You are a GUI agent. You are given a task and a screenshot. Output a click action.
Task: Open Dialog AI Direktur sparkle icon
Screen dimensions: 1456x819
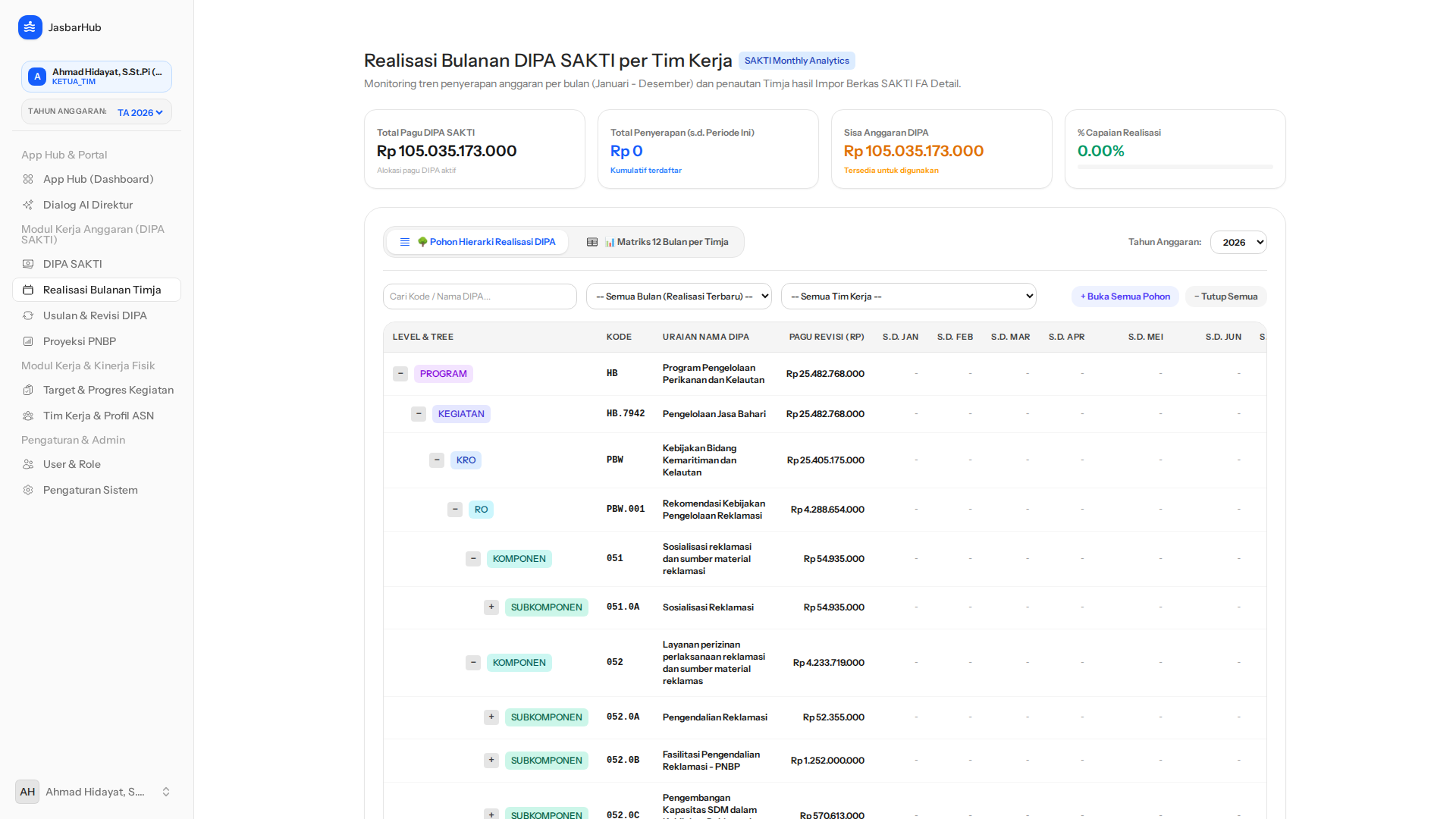click(28, 205)
